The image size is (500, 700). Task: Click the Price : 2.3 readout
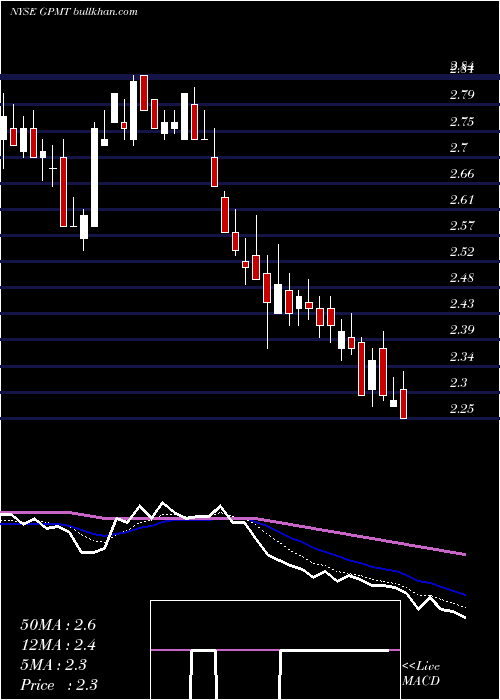coord(59,685)
